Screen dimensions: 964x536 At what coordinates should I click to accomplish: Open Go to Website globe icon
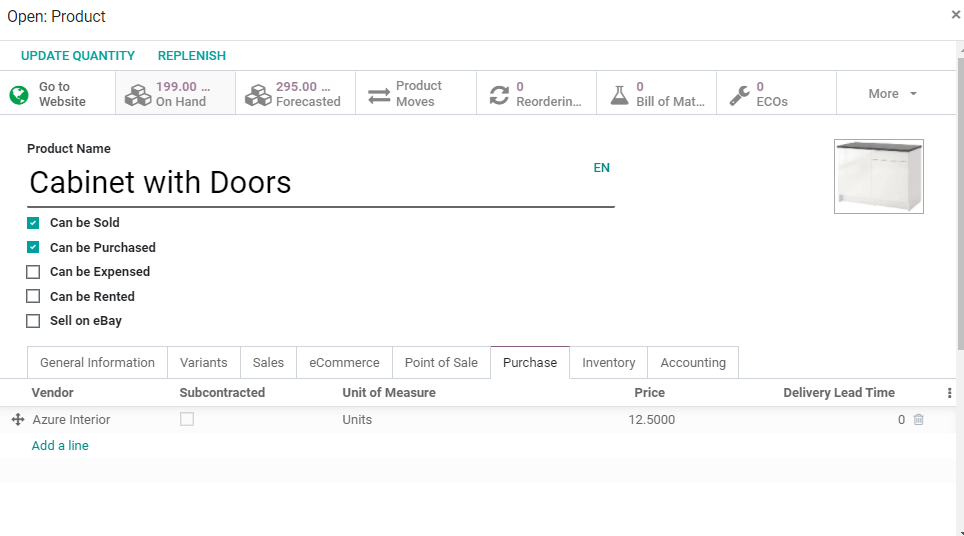click(x=19, y=94)
